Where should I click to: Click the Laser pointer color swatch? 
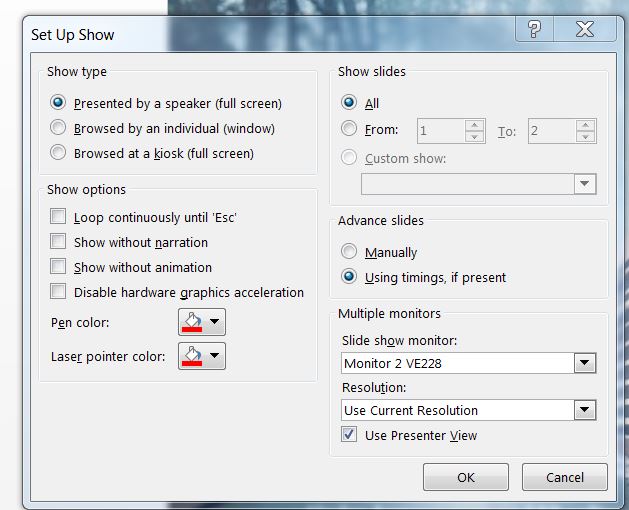click(x=192, y=356)
